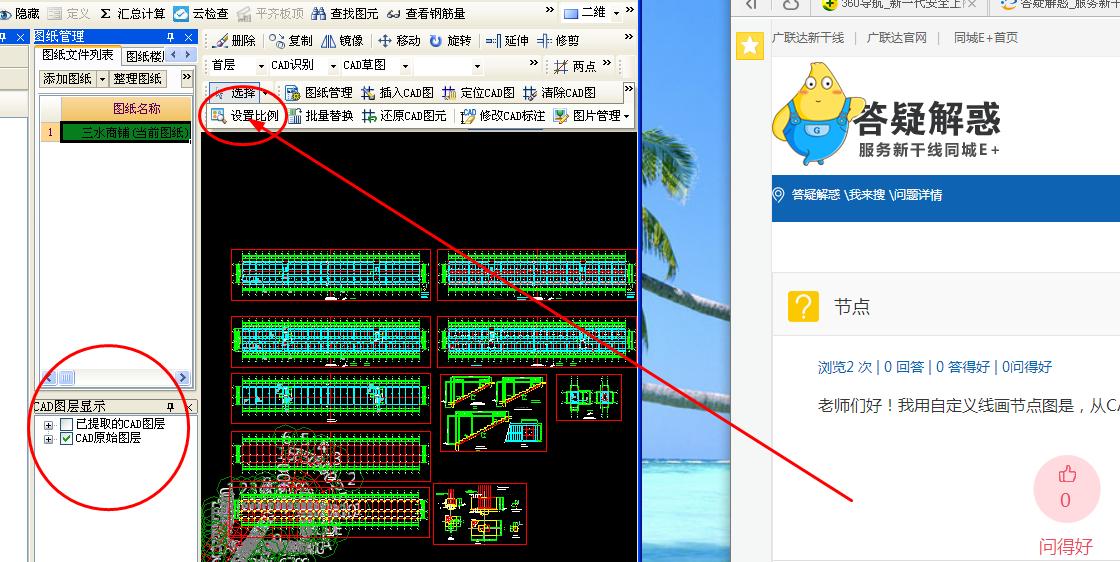1120x562 pixels.
Task: Click the drawing list horizontal scrollbar thumb
Action: pos(66,377)
